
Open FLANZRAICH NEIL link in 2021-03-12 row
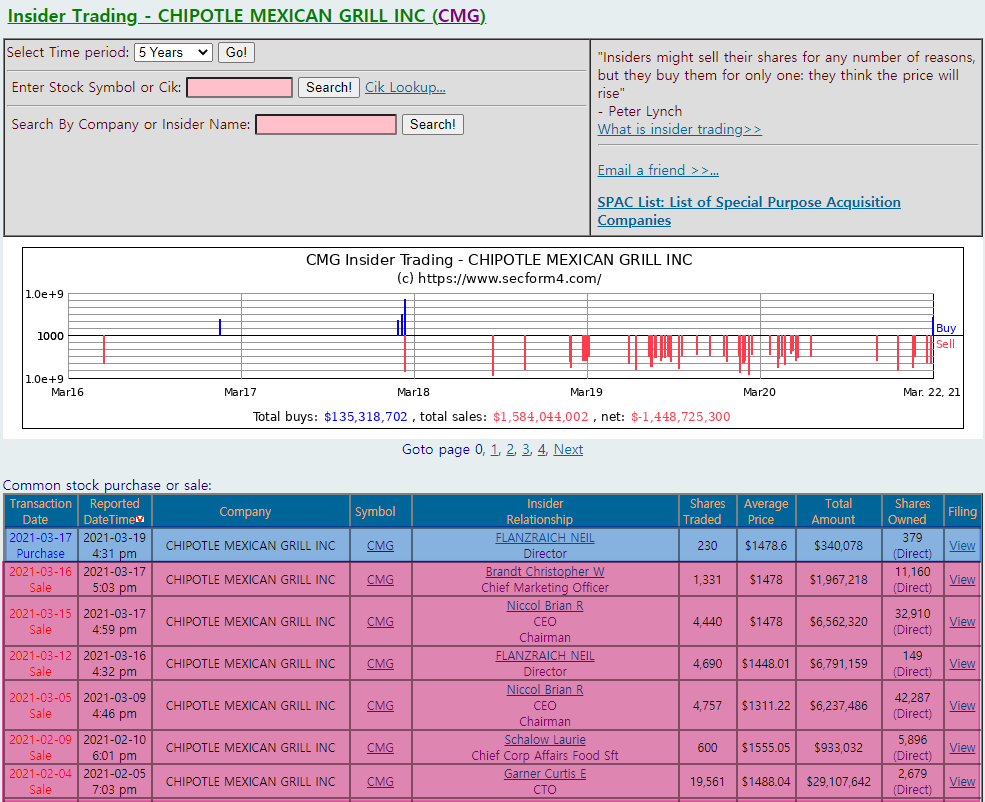point(545,656)
